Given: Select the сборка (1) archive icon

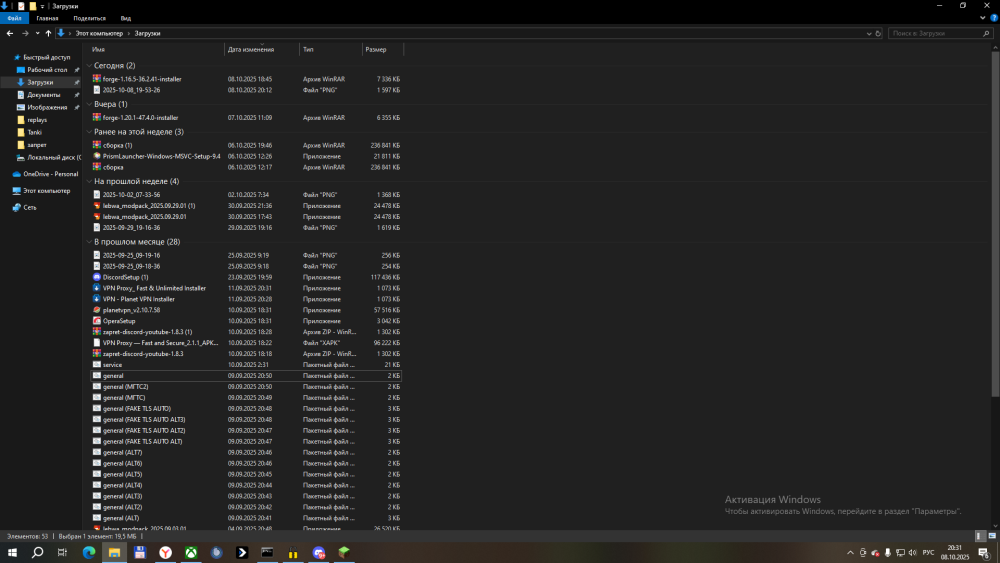Looking at the screenshot, I should coord(96,145).
